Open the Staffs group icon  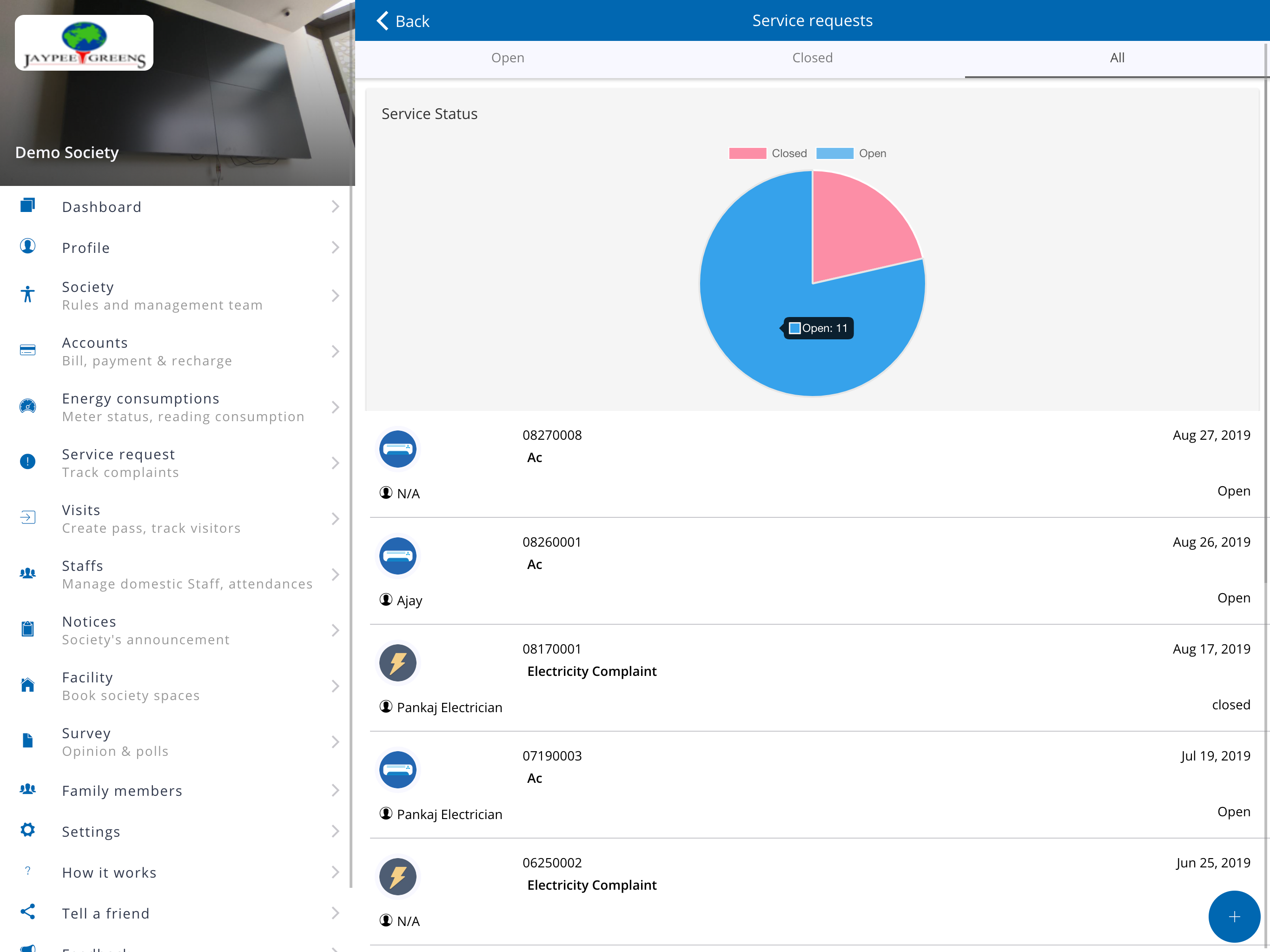click(x=27, y=573)
